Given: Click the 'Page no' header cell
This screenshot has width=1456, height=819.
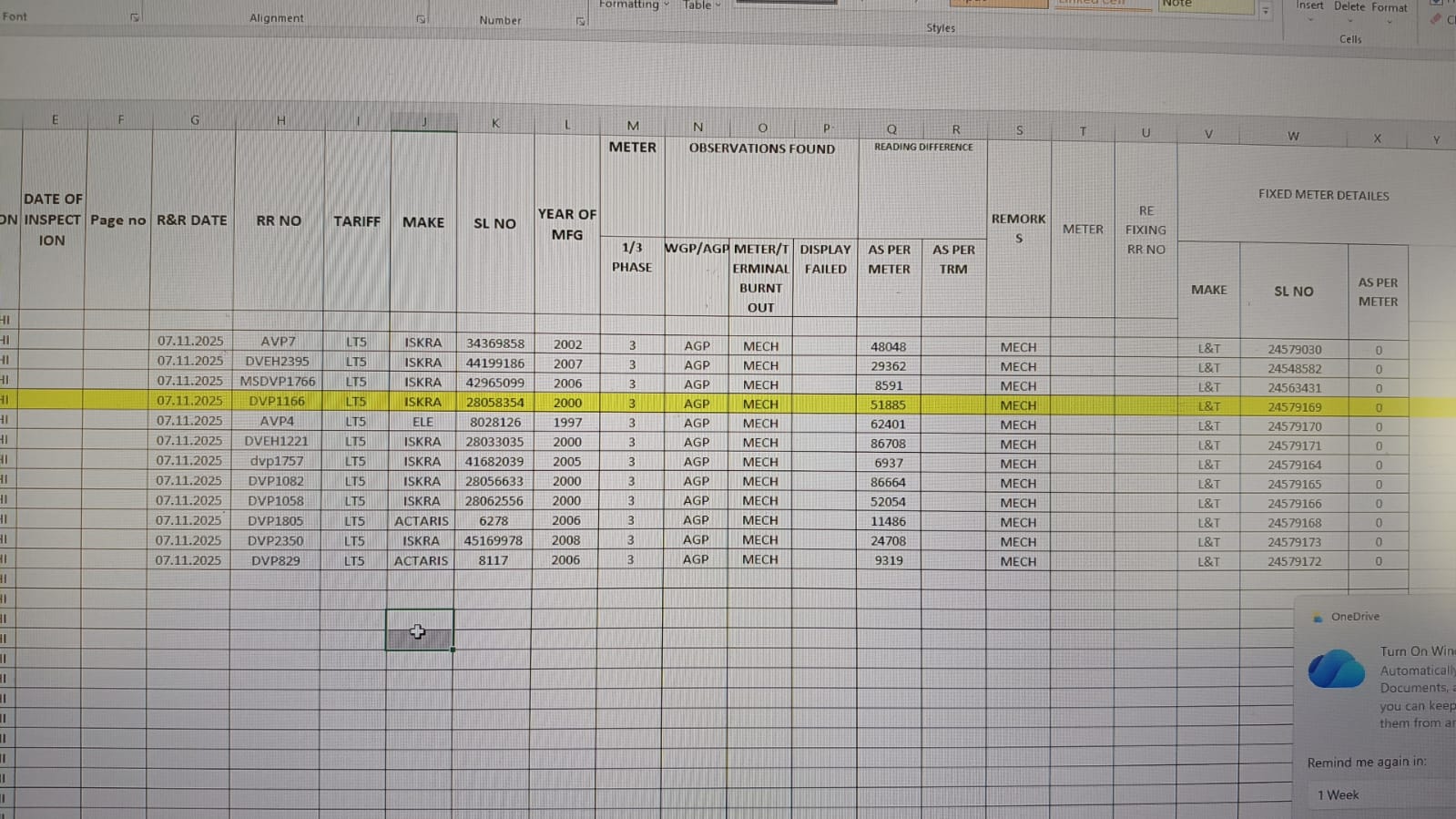Looking at the screenshot, I should (x=118, y=220).
